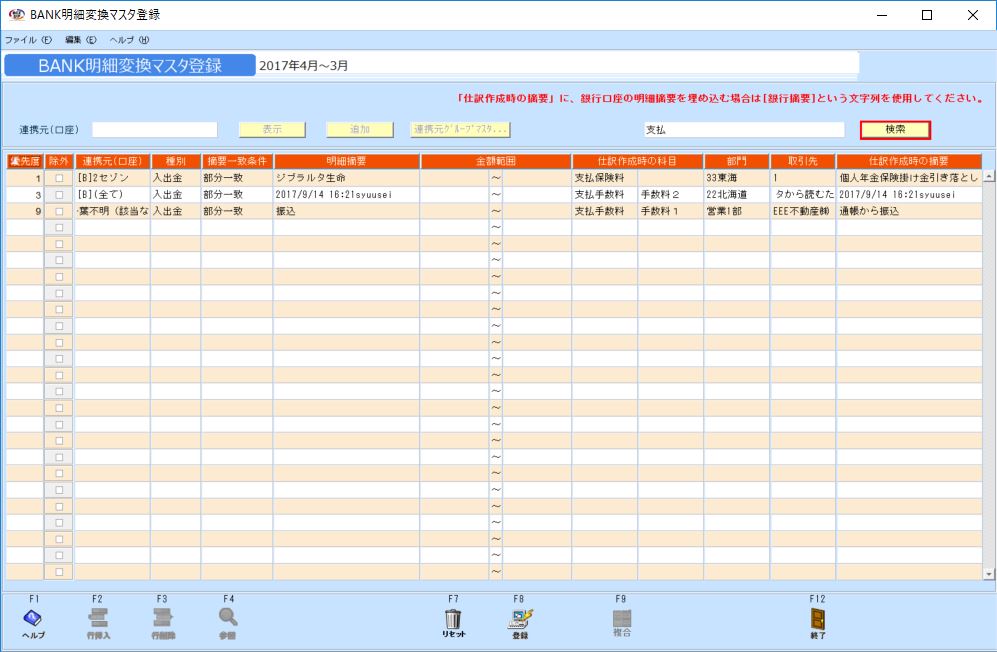This screenshot has width=997, height=652.
Task: Open the ヘルプ menu in menu bar
Action: 129,40
